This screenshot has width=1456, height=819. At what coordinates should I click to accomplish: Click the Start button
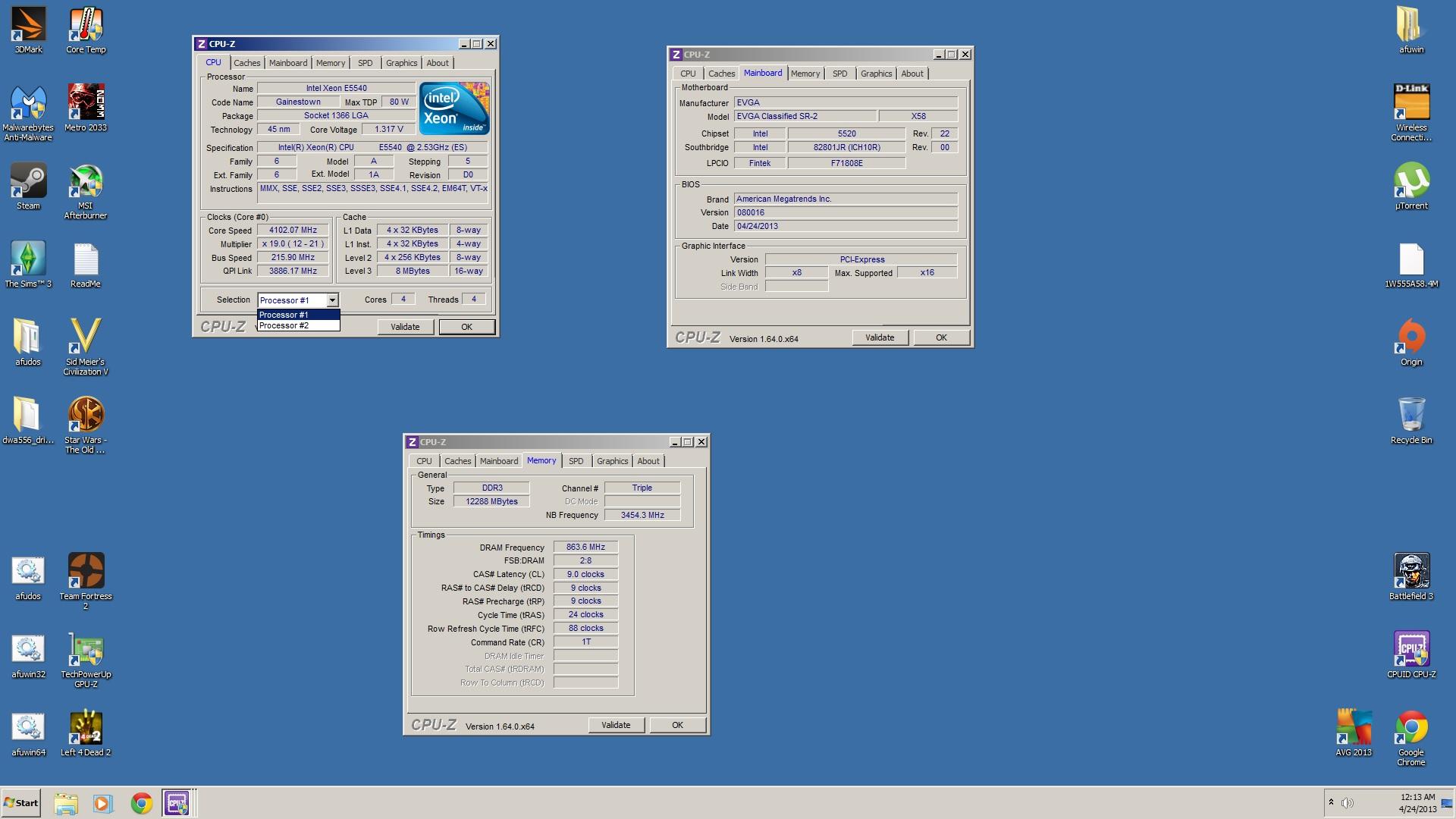pyautogui.click(x=21, y=803)
